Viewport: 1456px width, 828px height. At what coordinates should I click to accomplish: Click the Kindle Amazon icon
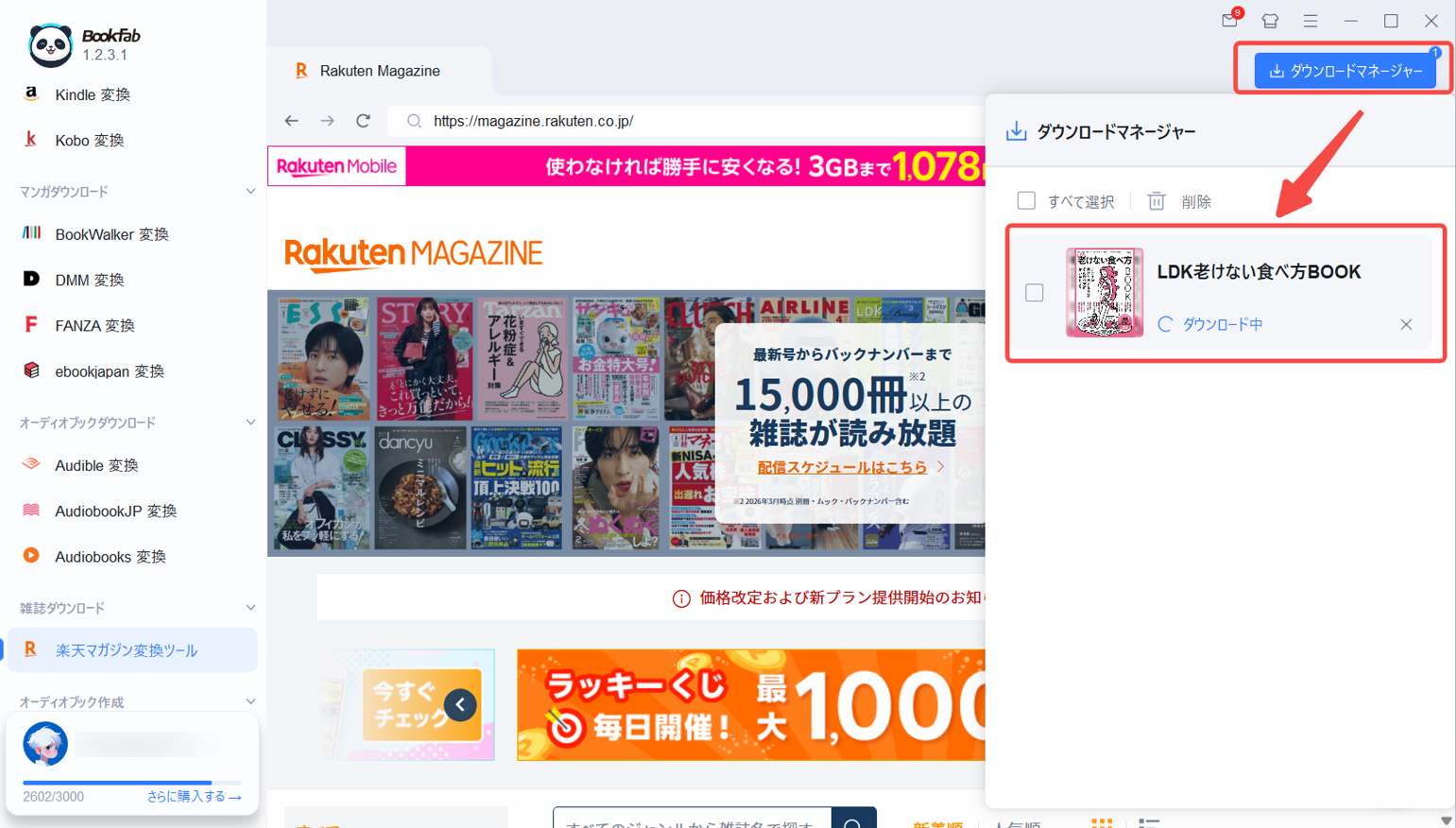point(31,94)
